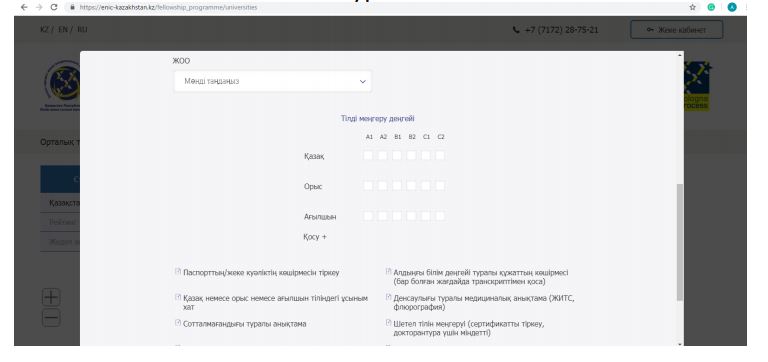The width and height of the screenshot is (768, 362).
Task: Click the Bologna Process logo
Action: point(697,86)
